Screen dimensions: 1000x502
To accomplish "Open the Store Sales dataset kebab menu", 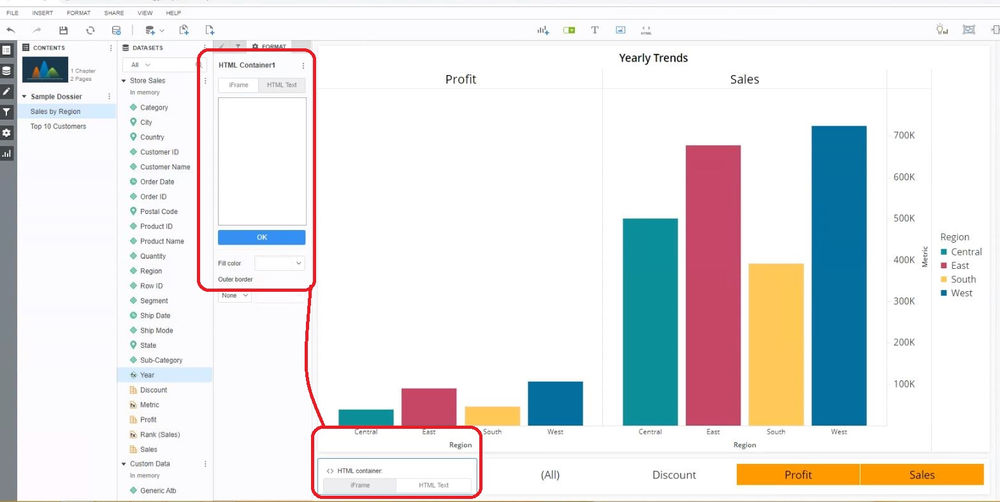I will tap(205, 81).
